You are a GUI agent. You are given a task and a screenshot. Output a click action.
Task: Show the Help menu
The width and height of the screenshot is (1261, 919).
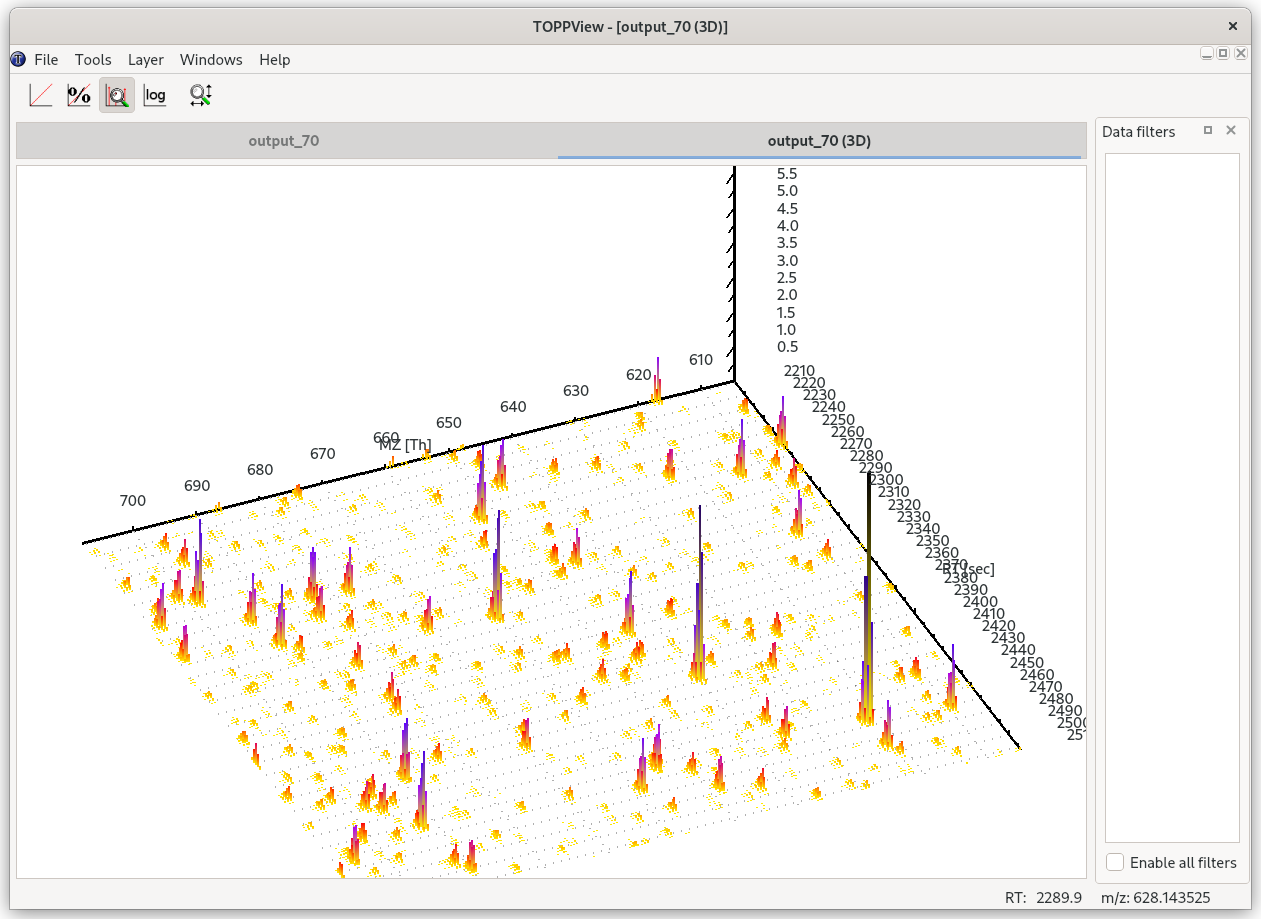(275, 60)
